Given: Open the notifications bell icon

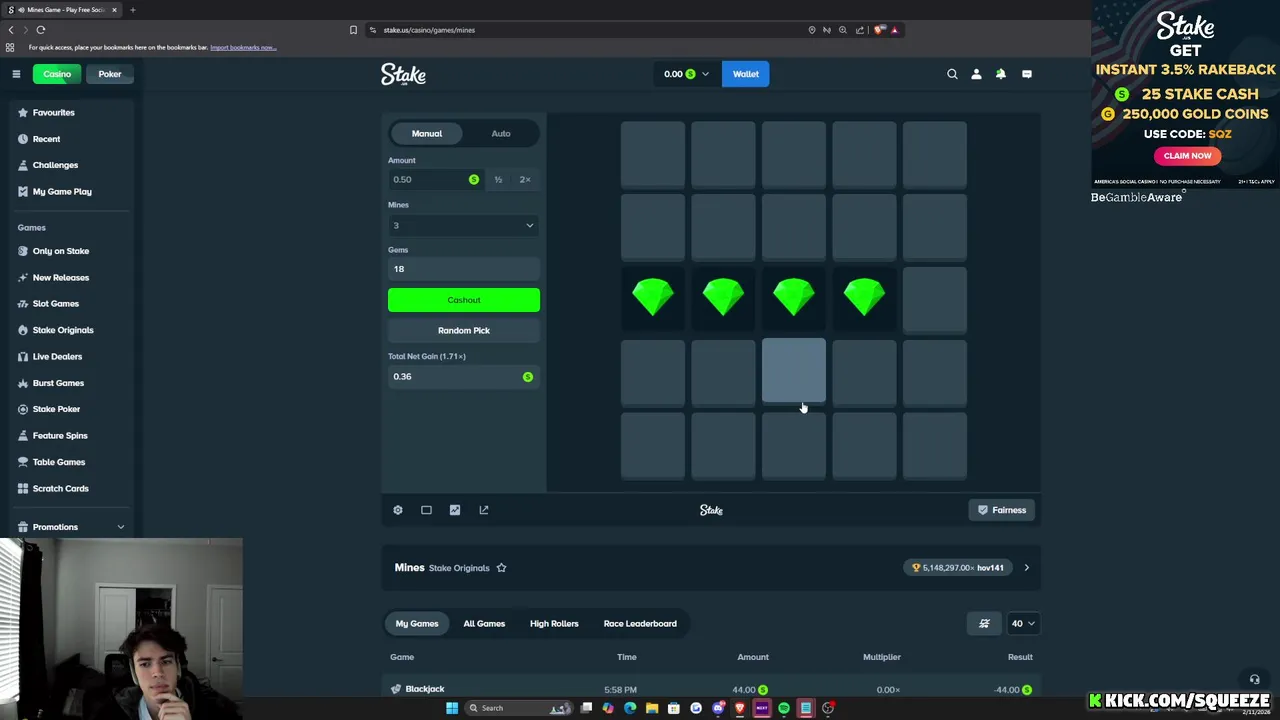Looking at the screenshot, I should (1001, 74).
